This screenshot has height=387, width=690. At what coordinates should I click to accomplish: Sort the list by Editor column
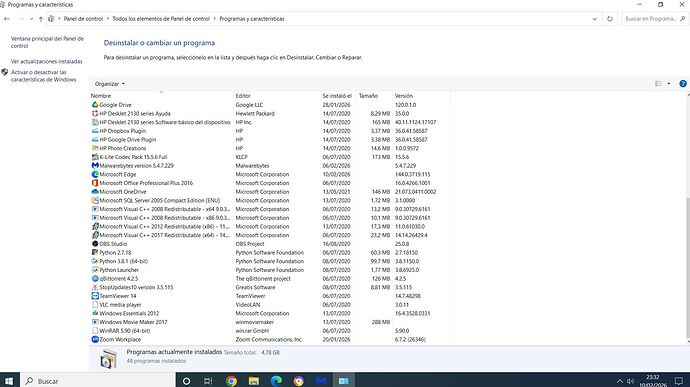[277, 96]
